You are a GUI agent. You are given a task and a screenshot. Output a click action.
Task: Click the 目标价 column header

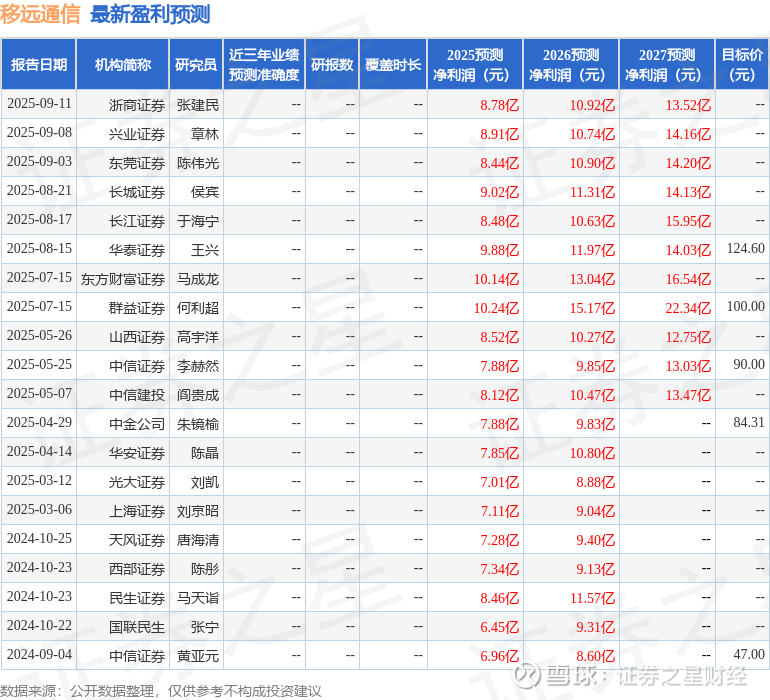point(742,64)
